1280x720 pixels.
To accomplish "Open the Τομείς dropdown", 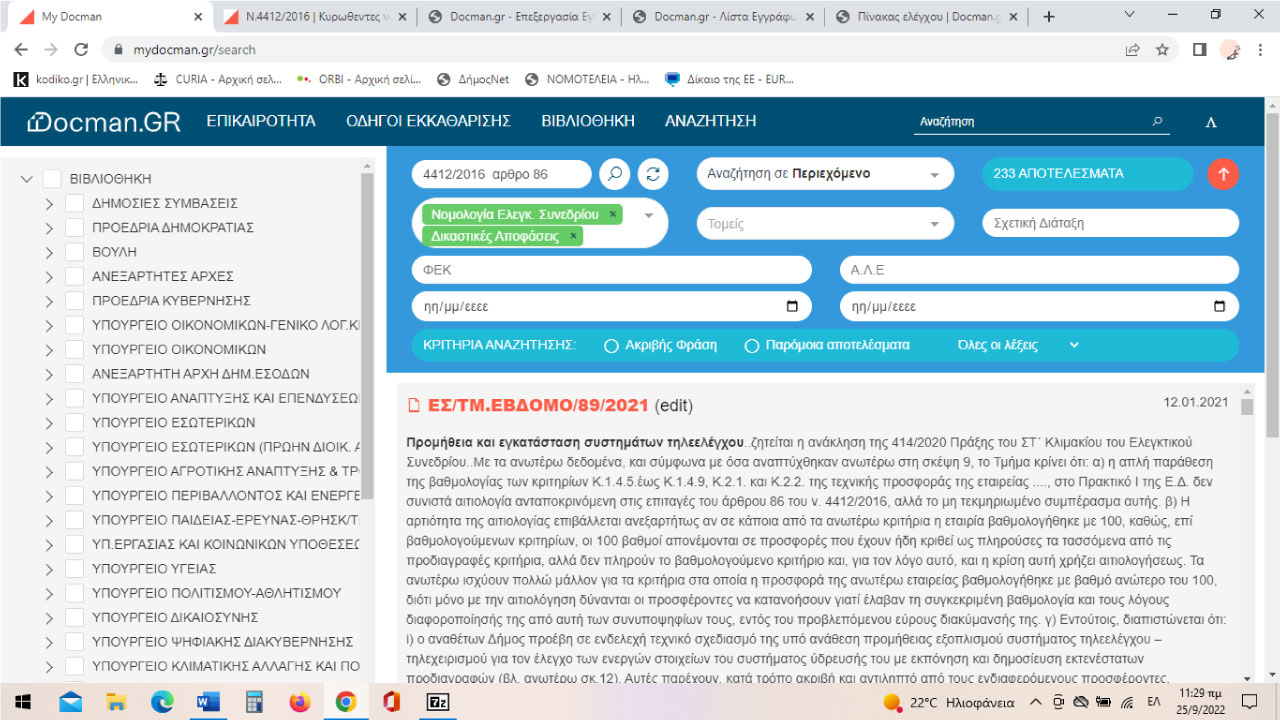I will (824, 223).
